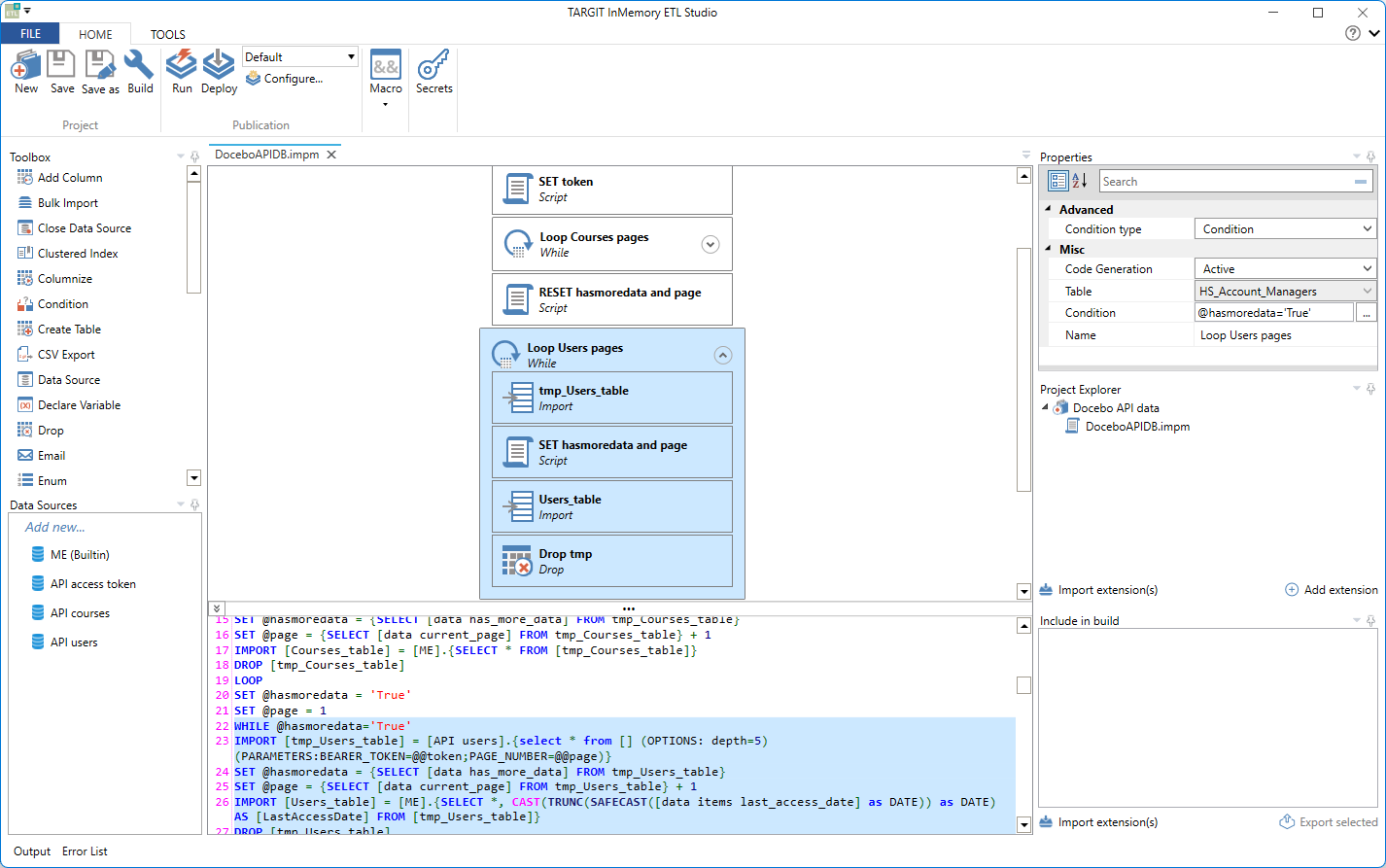
Task: Collapse Docebo API data tree node
Action: 1045,408
